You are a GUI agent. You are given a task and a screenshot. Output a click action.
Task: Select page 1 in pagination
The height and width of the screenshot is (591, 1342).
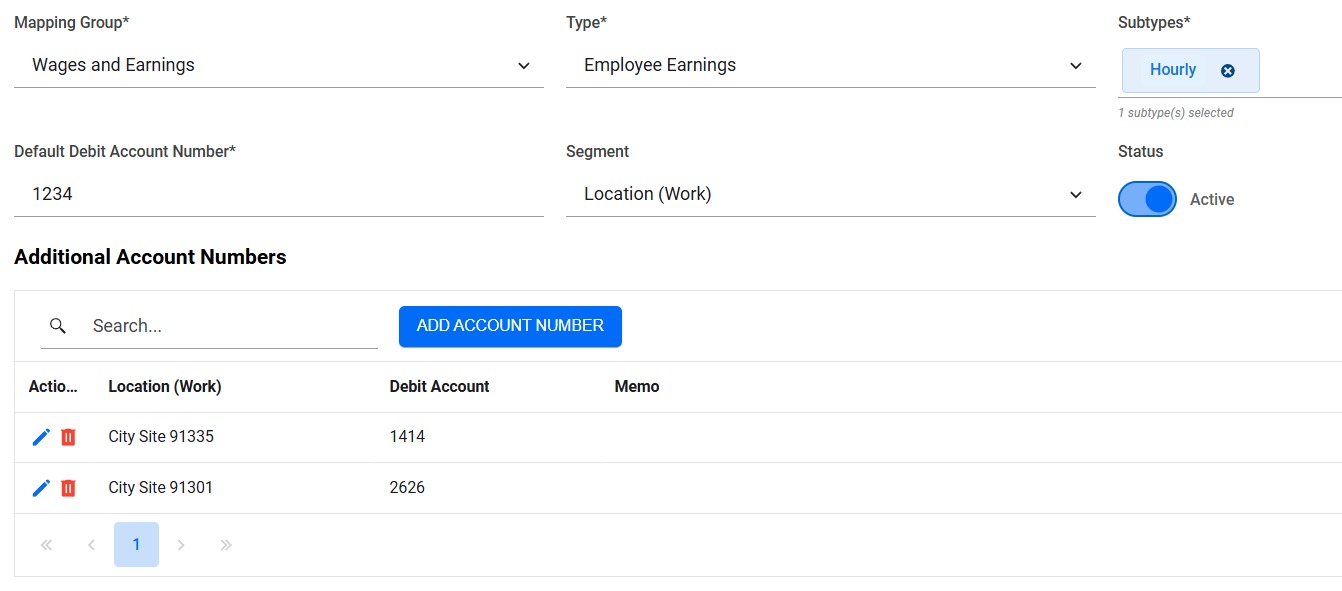(x=136, y=545)
